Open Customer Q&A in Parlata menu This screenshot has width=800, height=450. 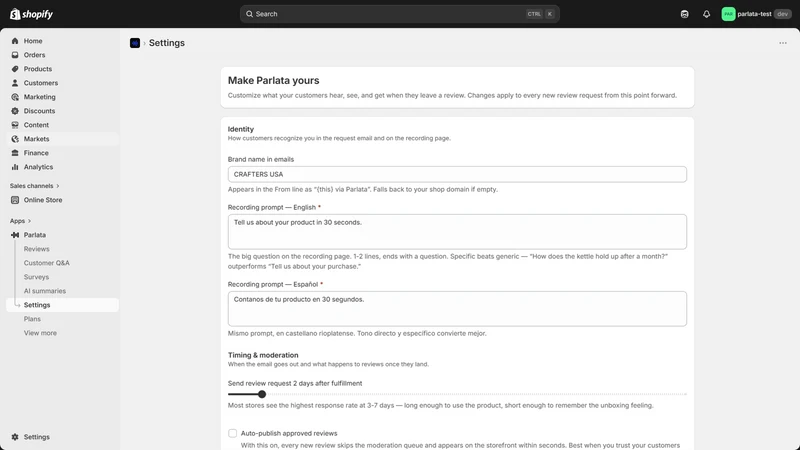click(x=46, y=263)
